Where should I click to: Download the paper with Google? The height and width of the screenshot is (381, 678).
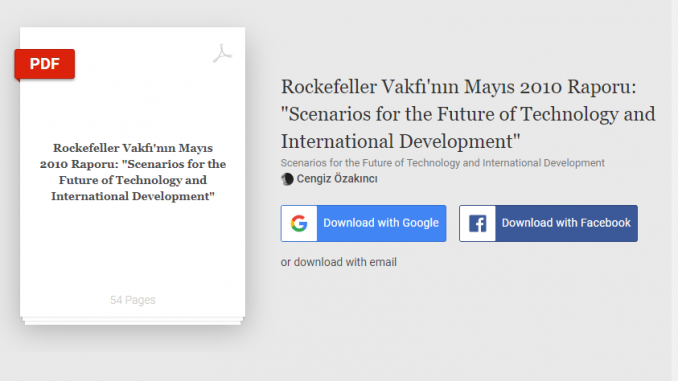pyautogui.click(x=363, y=223)
